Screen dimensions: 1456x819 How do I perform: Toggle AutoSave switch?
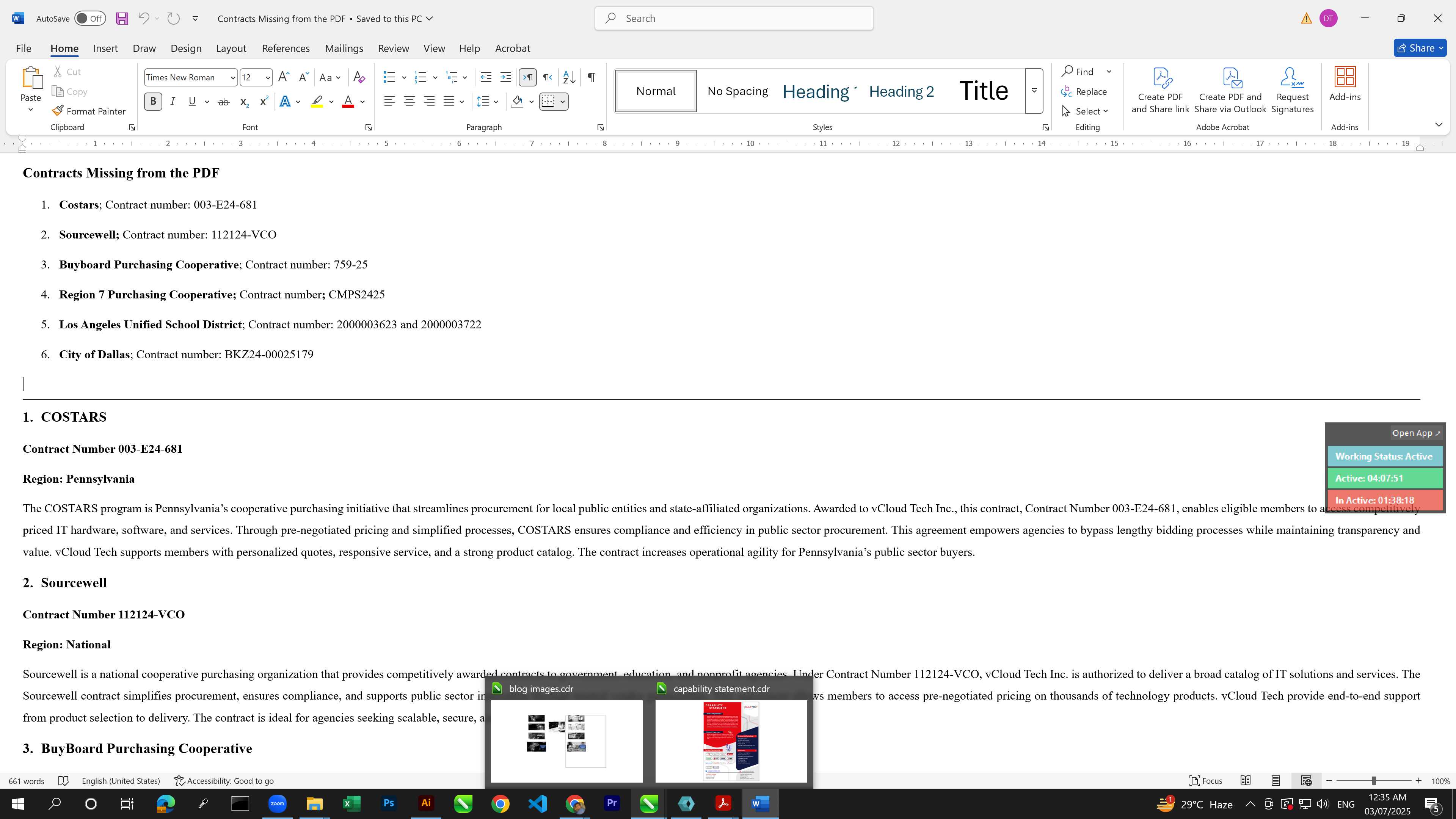click(90, 19)
